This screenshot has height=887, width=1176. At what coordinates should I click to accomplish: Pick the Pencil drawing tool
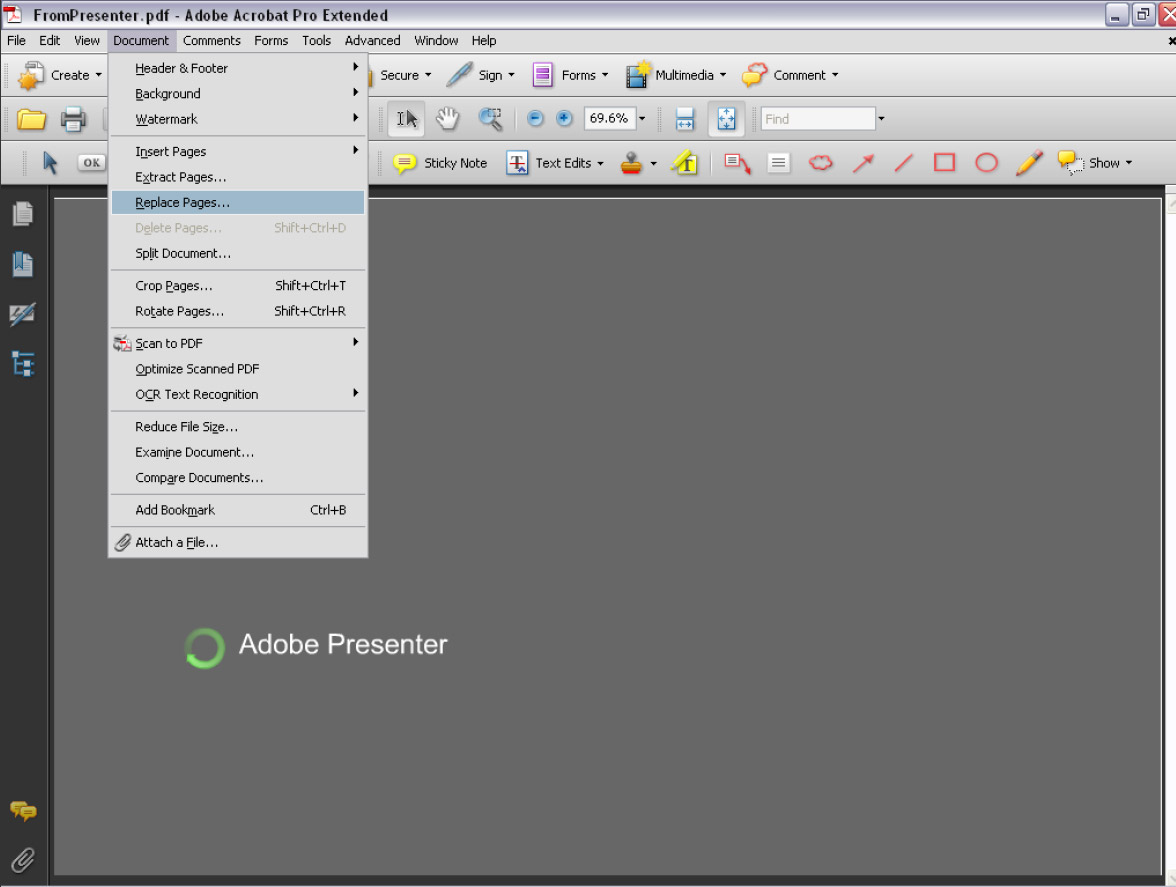1029,163
